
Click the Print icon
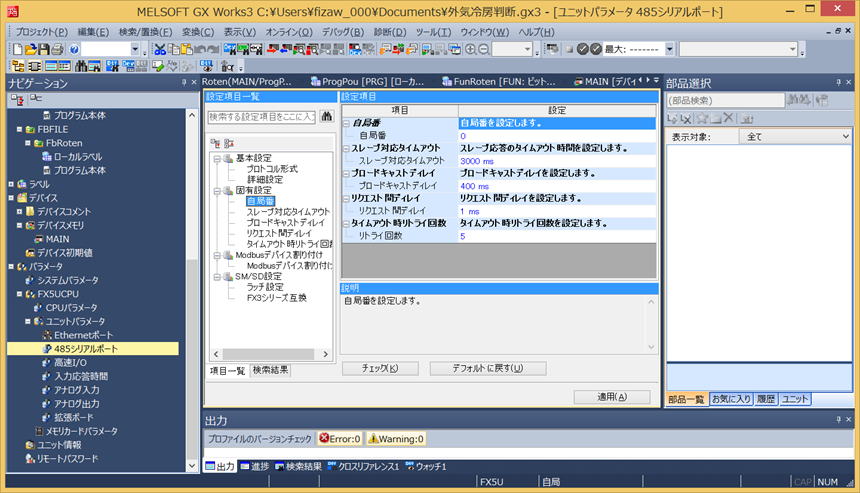(57, 49)
